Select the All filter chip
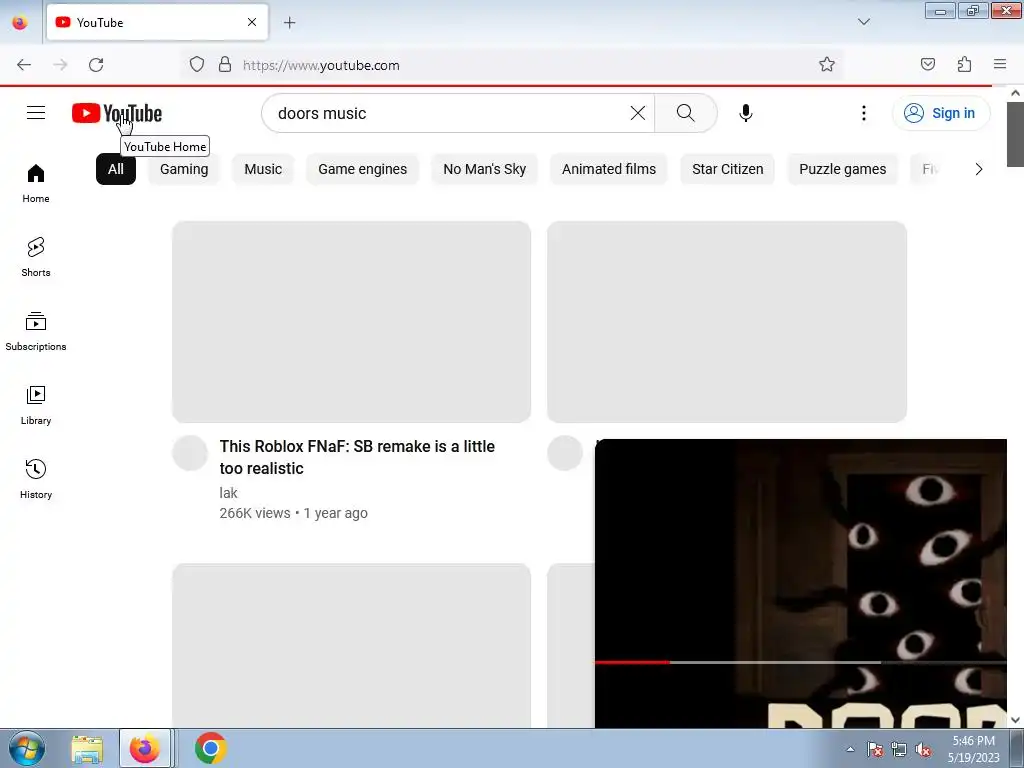The width and height of the screenshot is (1024, 768). tap(116, 169)
